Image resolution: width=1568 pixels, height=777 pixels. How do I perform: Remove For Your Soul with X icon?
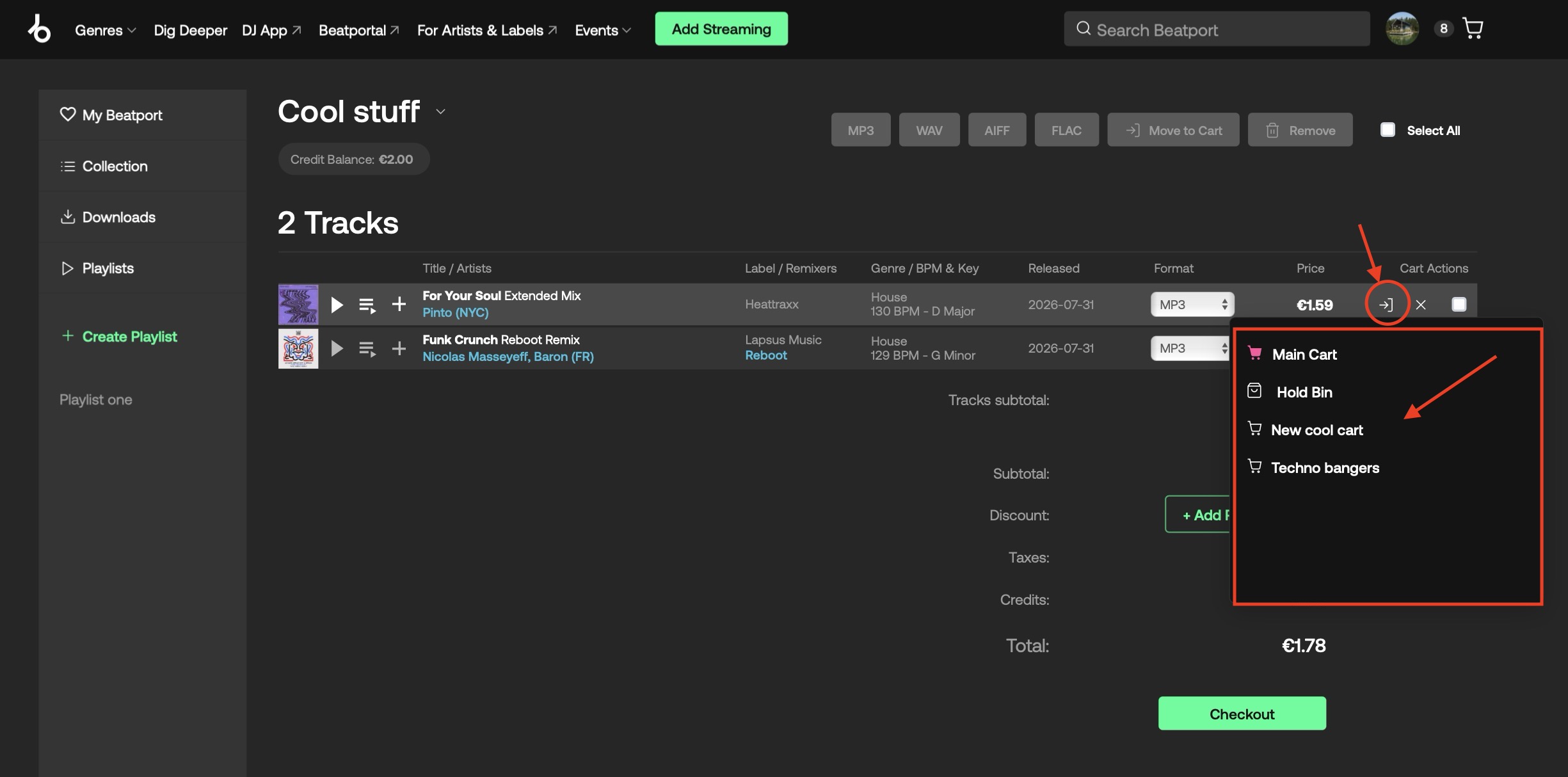click(x=1421, y=305)
